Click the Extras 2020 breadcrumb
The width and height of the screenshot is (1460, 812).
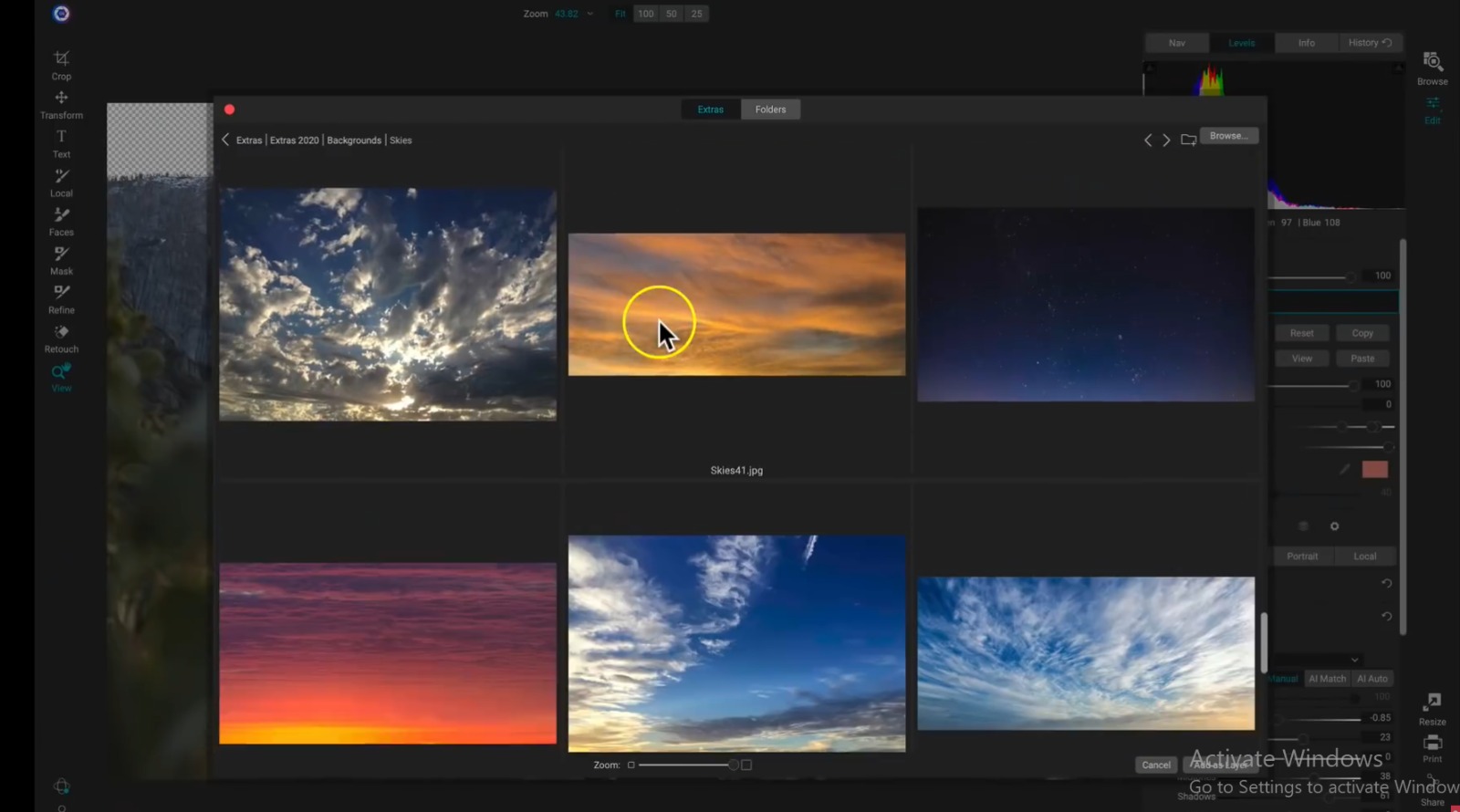tap(295, 141)
